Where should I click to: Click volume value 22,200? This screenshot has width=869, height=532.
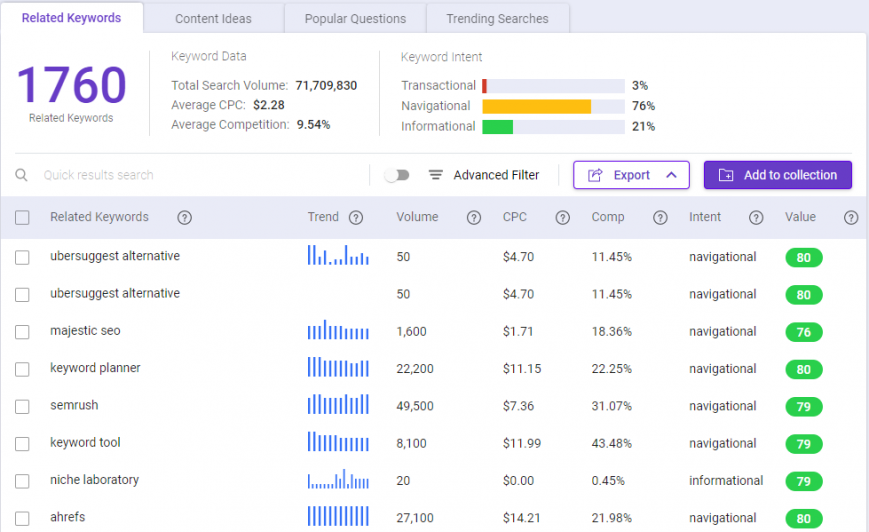[x=415, y=369]
